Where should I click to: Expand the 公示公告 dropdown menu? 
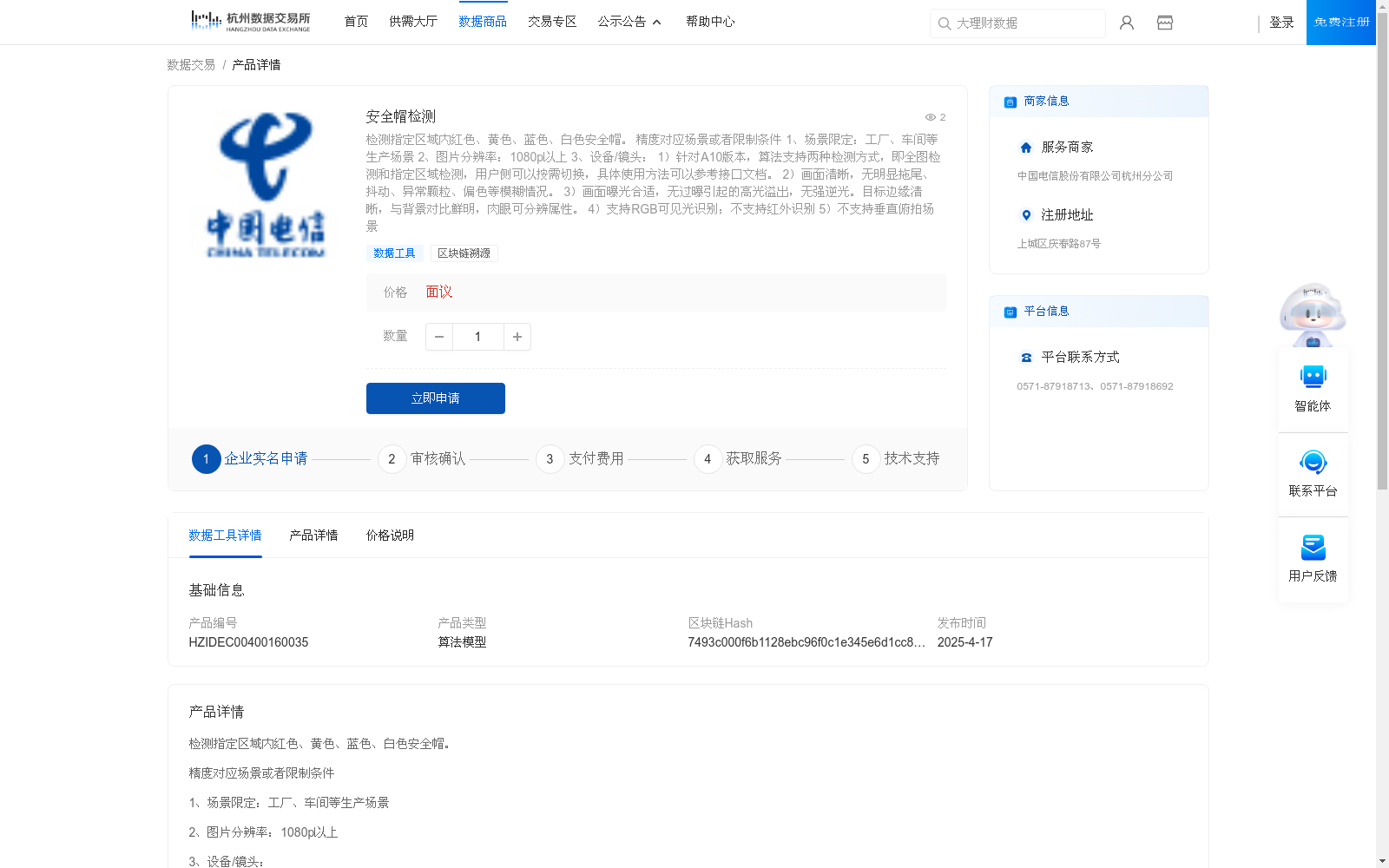pyautogui.click(x=629, y=22)
